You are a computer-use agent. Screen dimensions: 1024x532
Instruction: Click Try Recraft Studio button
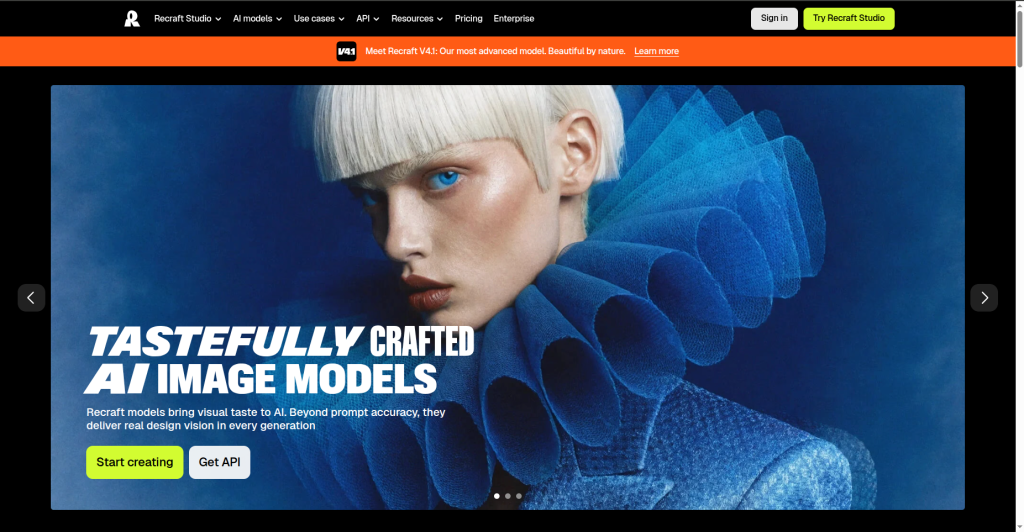[x=848, y=18]
